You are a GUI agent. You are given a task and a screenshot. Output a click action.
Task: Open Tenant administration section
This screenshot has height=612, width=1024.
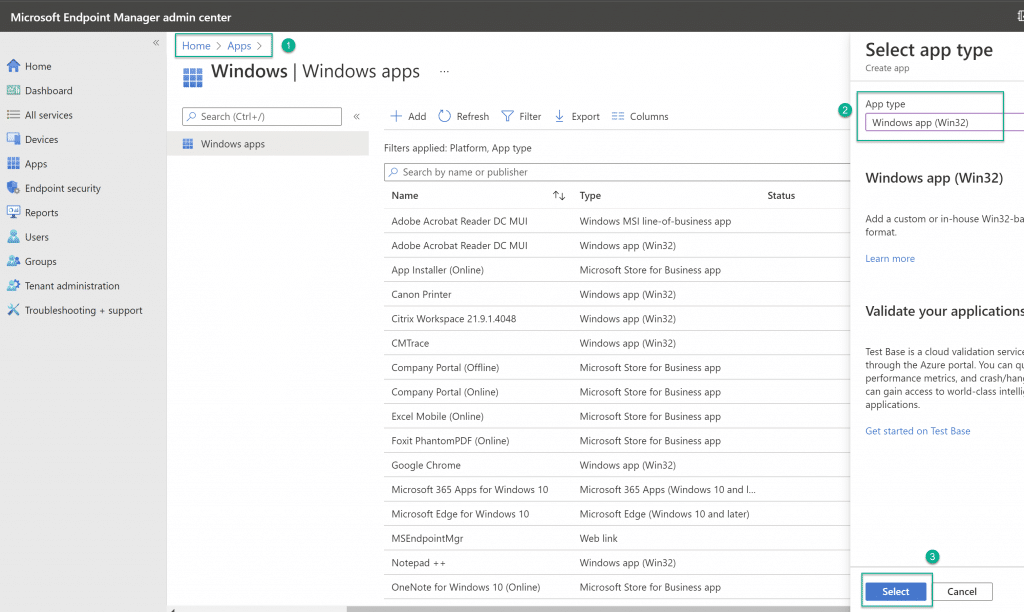coord(63,285)
